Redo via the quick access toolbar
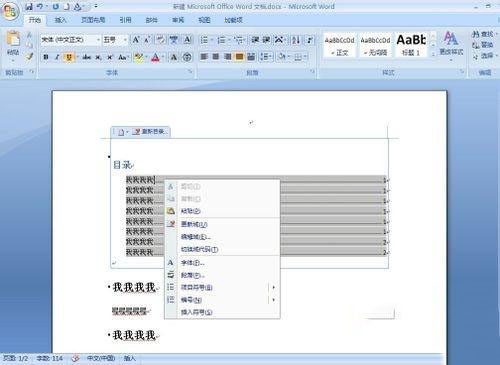 coord(56,6)
